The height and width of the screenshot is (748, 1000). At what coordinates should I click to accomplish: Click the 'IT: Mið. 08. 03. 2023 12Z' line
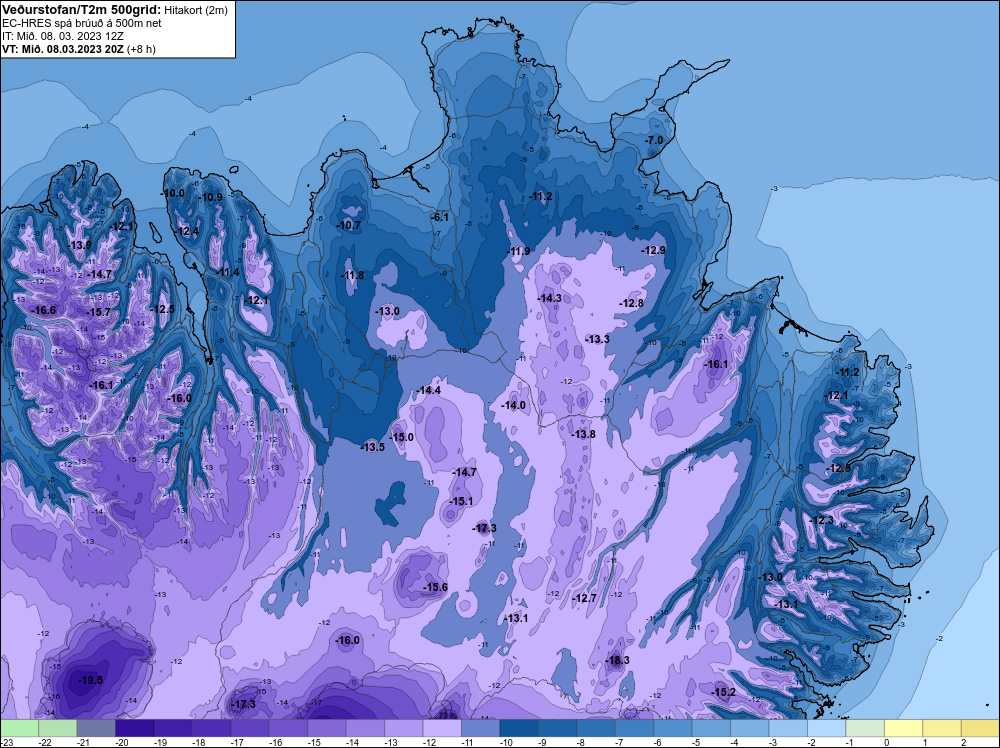pyautogui.click(x=62, y=36)
